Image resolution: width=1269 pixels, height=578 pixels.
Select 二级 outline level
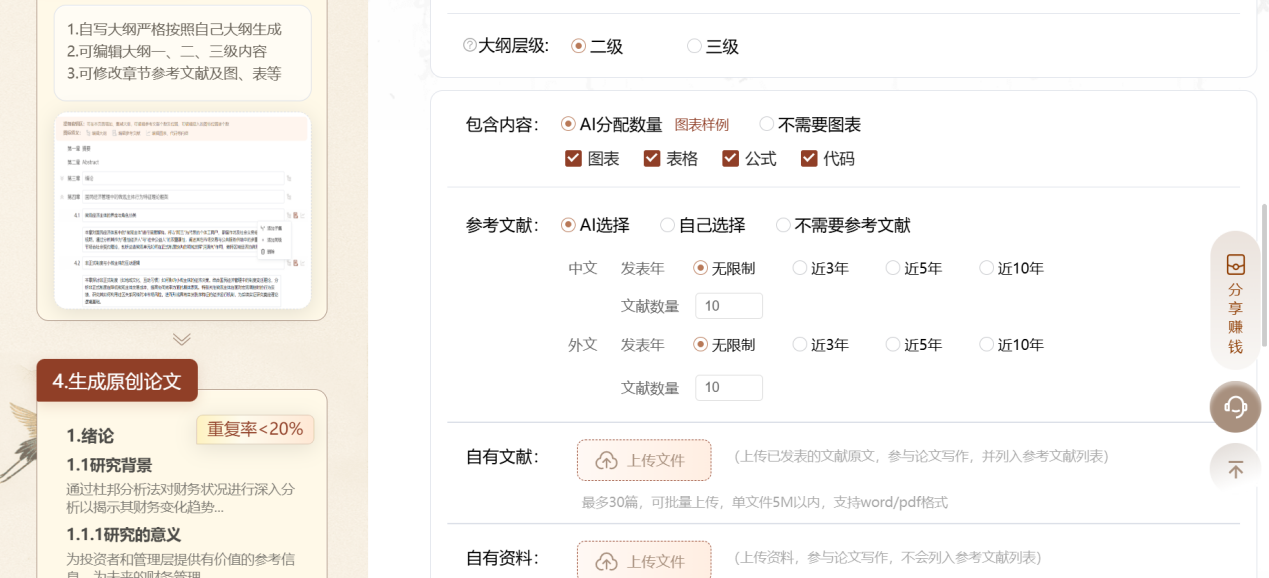click(578, 46)
